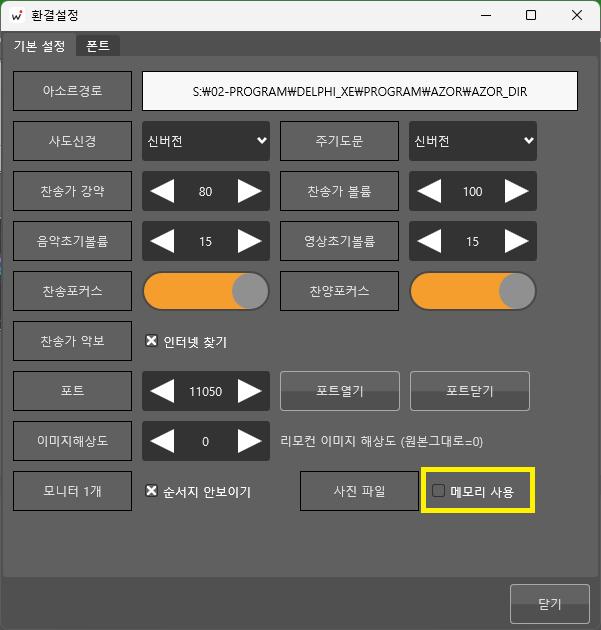The width and height of the screenshot is (601, 630).
Task: Enable the 메모리 사용 checkbox
Action: click(x=439, y=491)
